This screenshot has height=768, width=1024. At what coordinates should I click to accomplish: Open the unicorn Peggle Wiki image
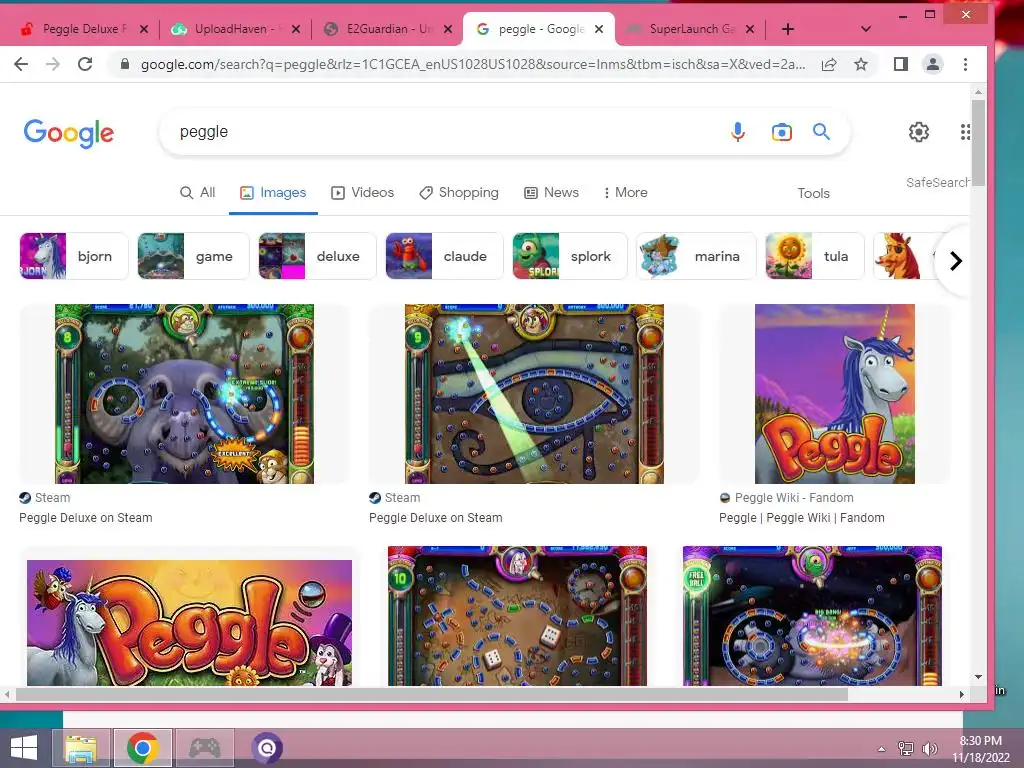click(835, 394)
